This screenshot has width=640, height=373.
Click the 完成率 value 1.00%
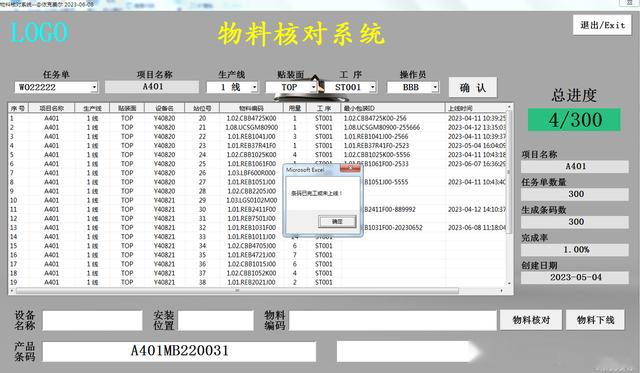click(x=575, y=250)
